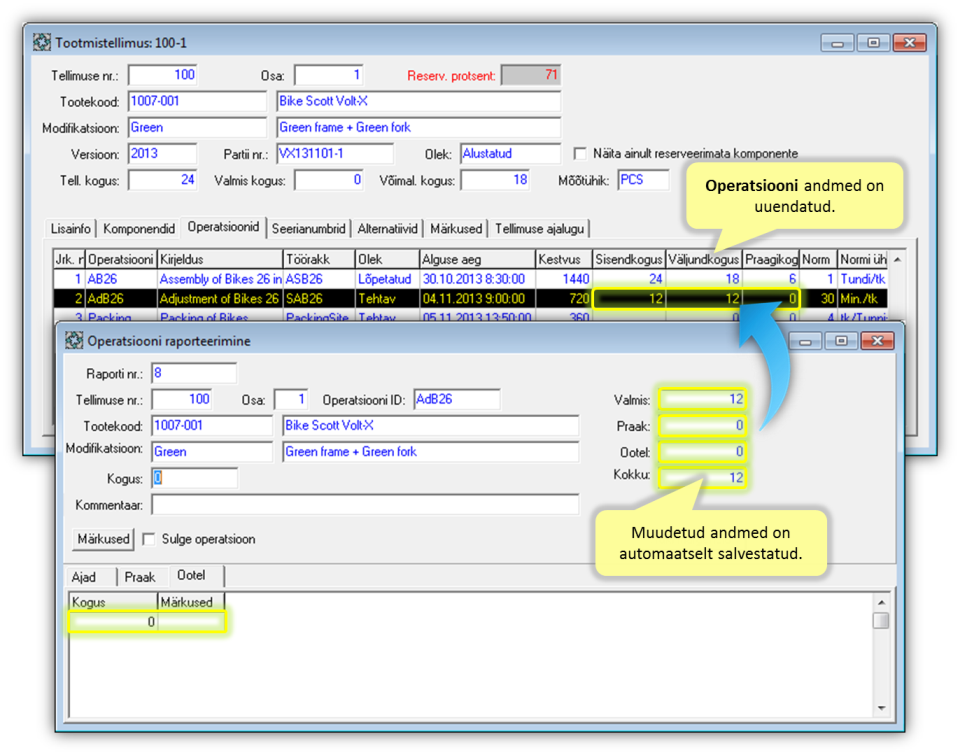Viewport: 960px width, 755px height.
Task: Minimize the Tootmistellimus 100-1 window
Action: point(837,43)
